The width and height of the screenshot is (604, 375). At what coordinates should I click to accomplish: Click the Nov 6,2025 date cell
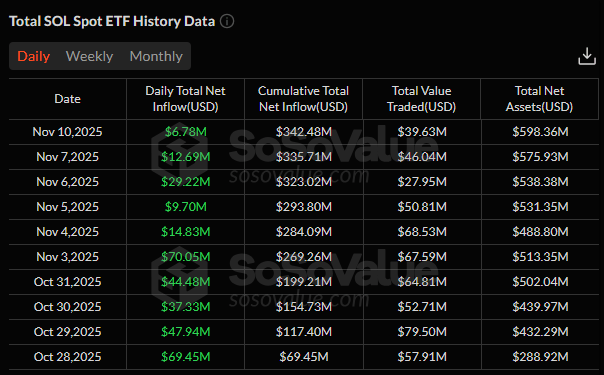pyautogui.click(x=67, y=182)
